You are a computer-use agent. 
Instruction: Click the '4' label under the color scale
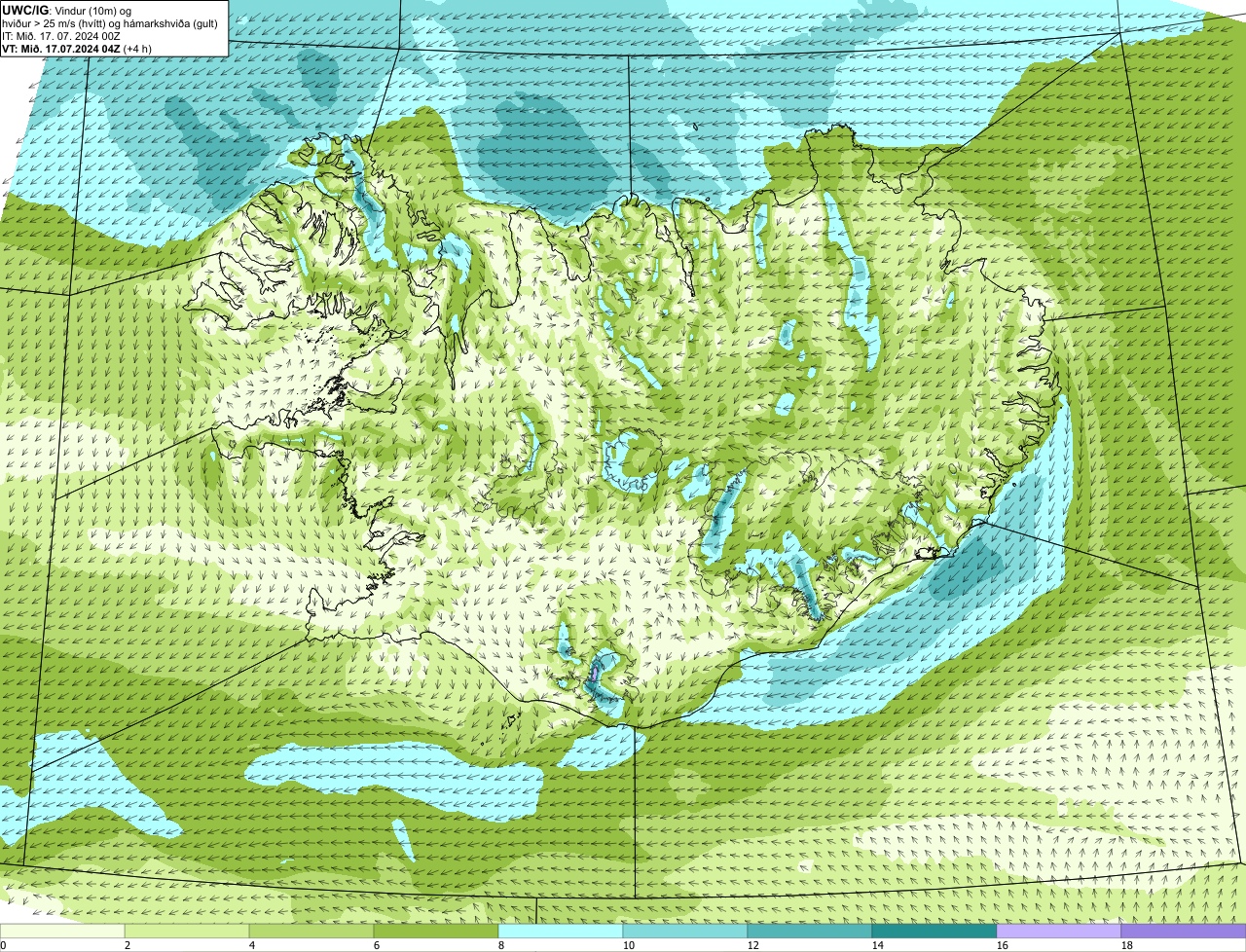252,945
